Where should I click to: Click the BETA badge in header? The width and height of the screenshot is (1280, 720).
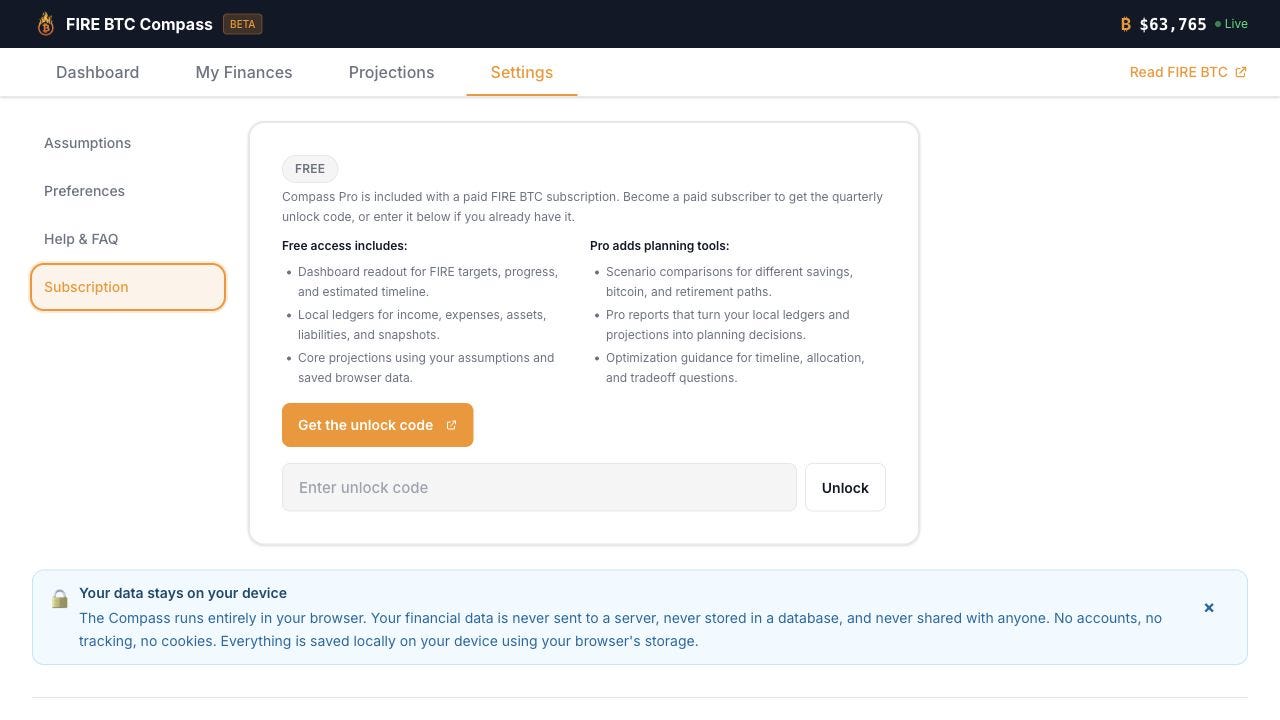tap(243, 24)
